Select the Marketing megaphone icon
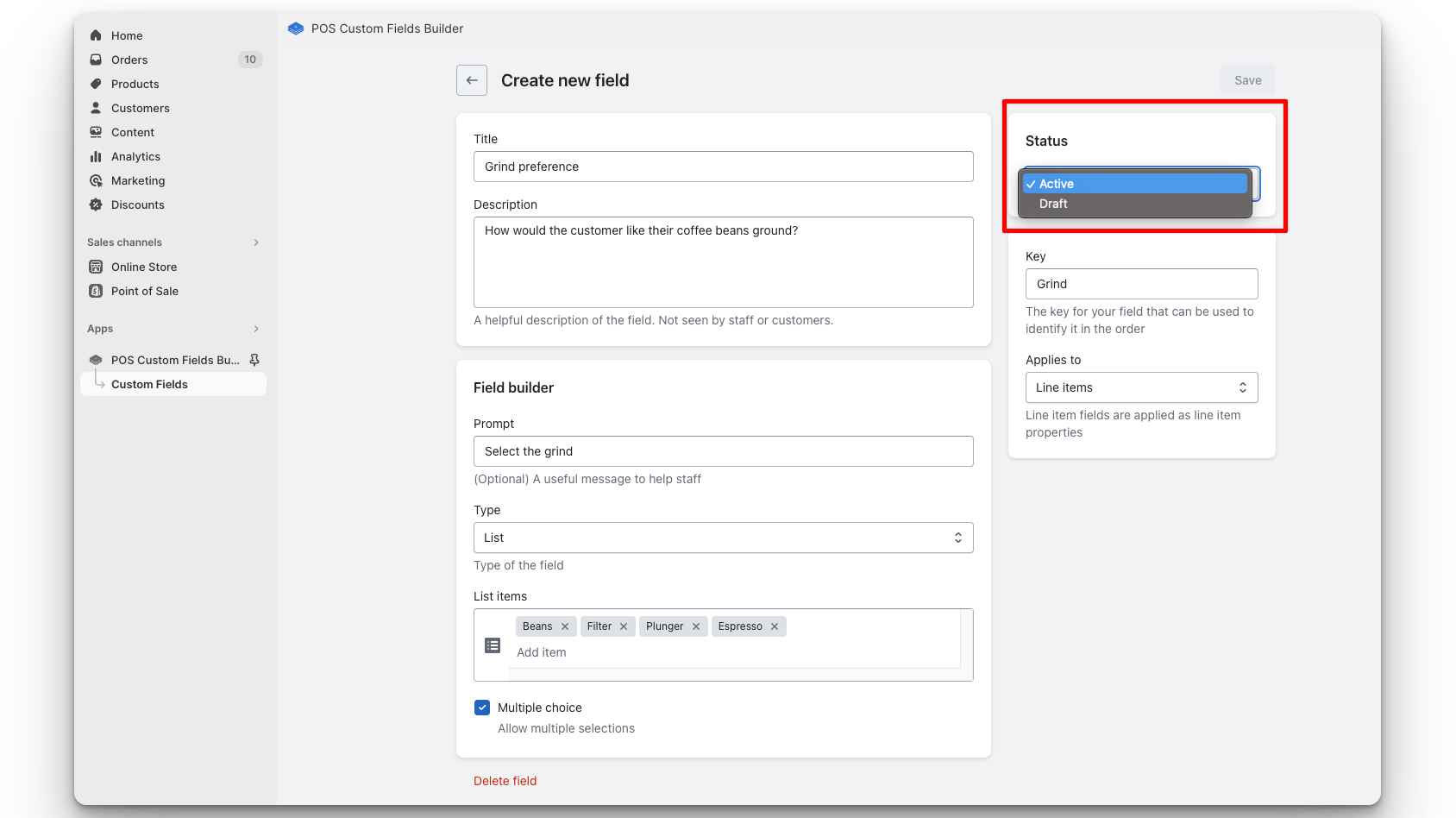Screen dimensions: 1456x818 click(x=96, y=180)
